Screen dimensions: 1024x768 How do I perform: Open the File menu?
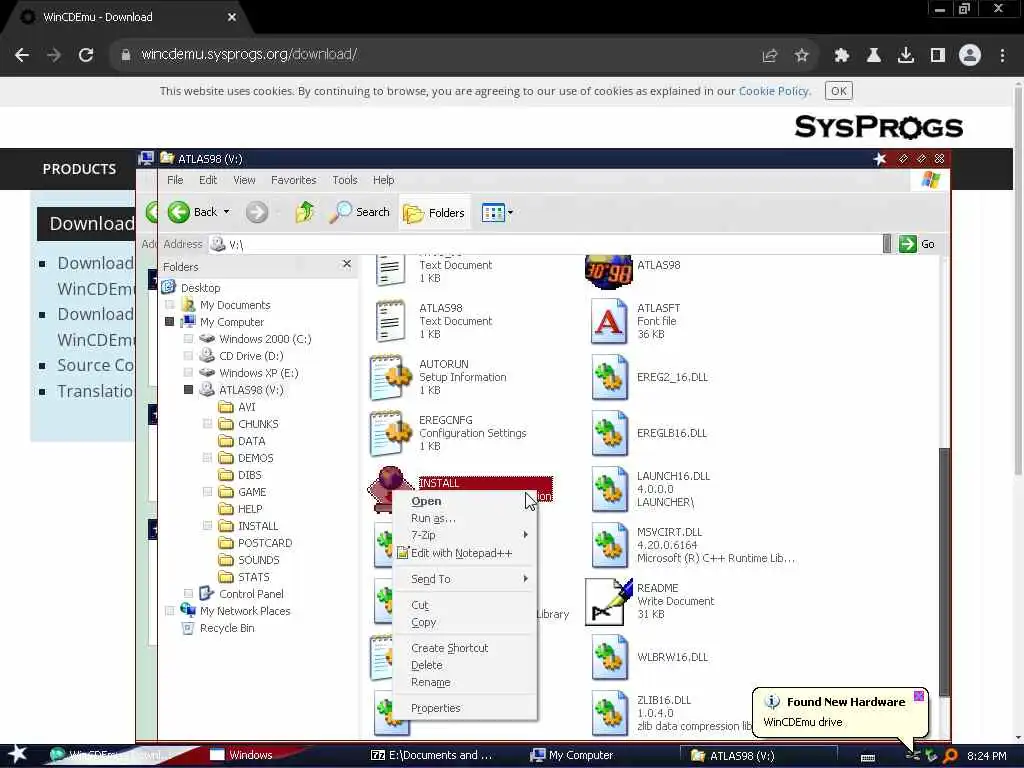click(x=175, y=180)
